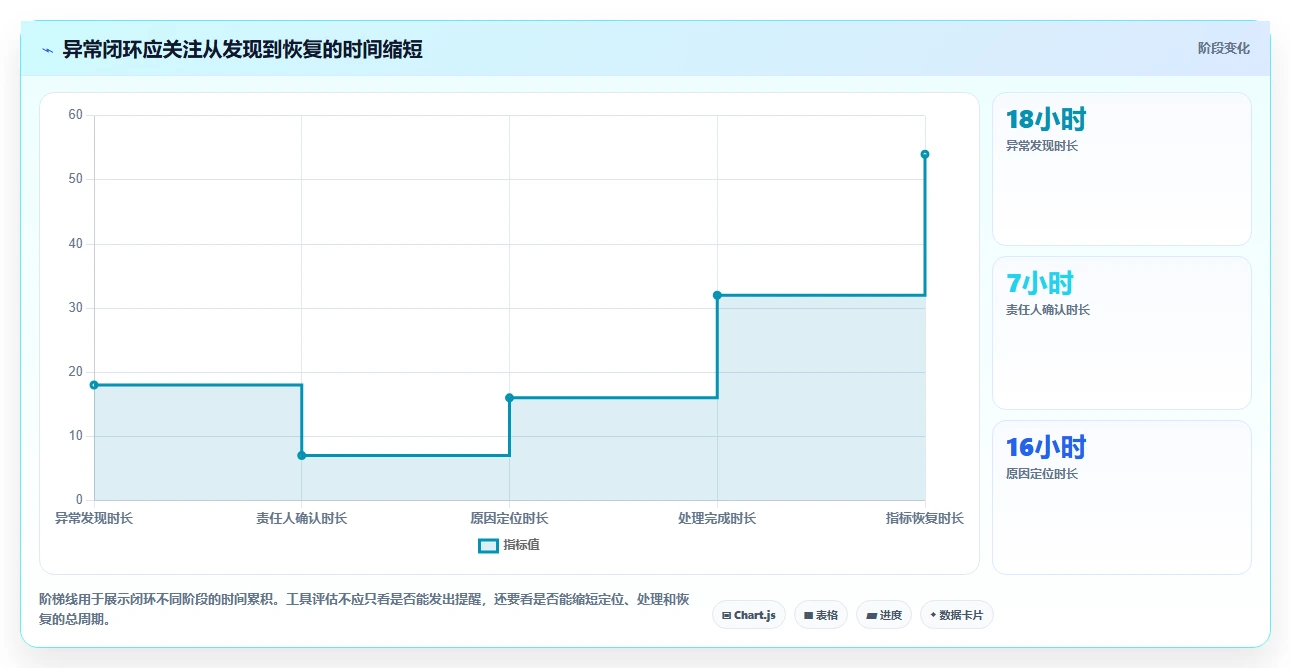Viewport: 1291px width, 668px height.
Task: Click the x-axis label 责任人确认时长
Action: [x=302, y=518]
